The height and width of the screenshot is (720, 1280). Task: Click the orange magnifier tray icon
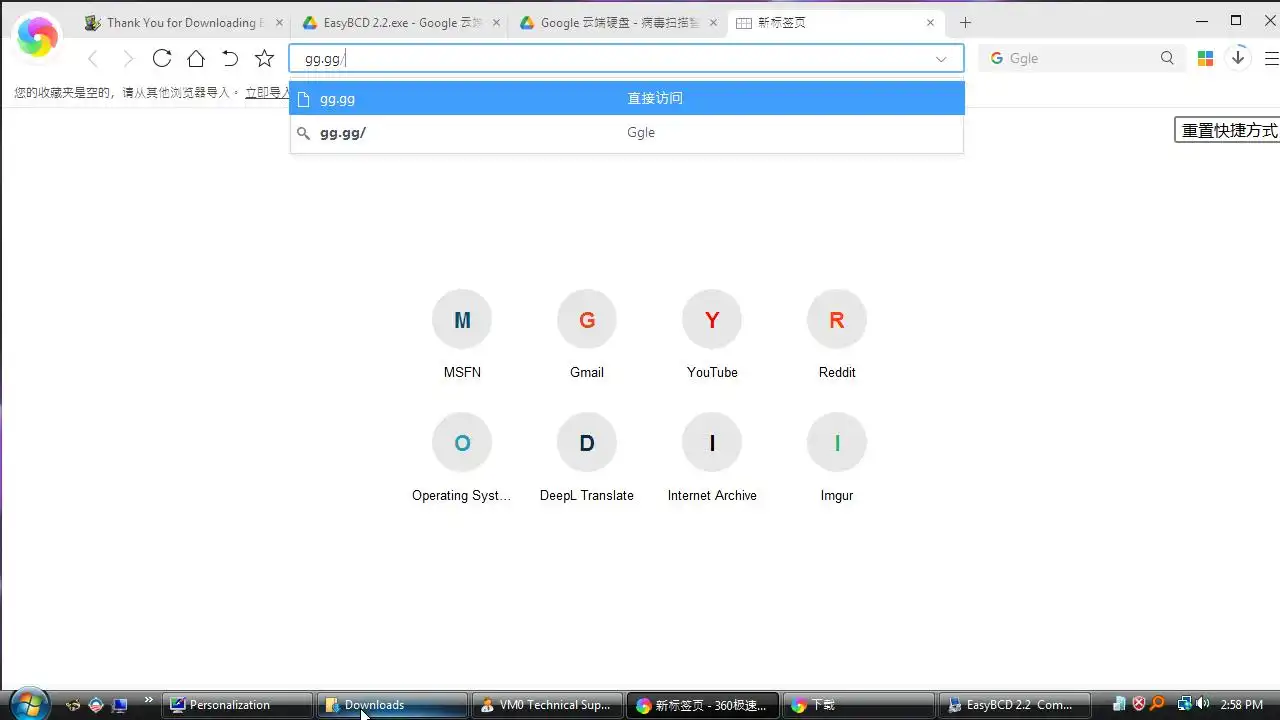tap(1158, 704)
